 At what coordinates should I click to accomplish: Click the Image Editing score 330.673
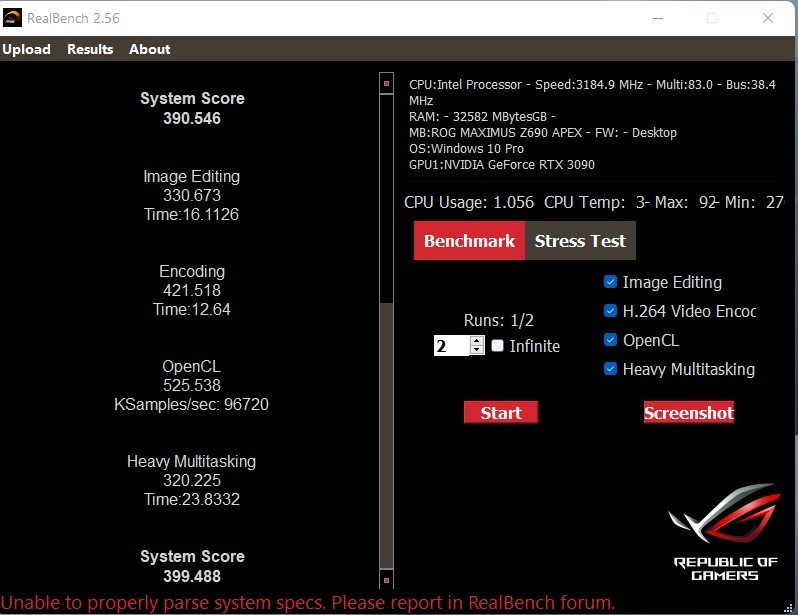click(x=192, y=195)
